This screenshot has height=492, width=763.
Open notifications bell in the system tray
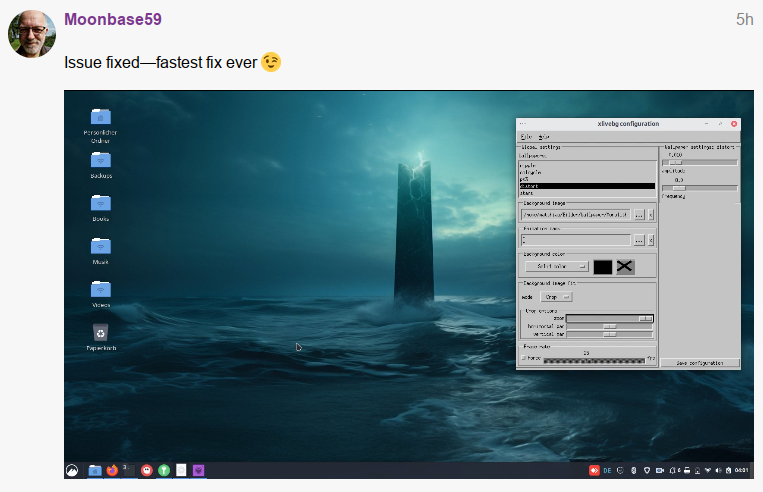point(672,471)
